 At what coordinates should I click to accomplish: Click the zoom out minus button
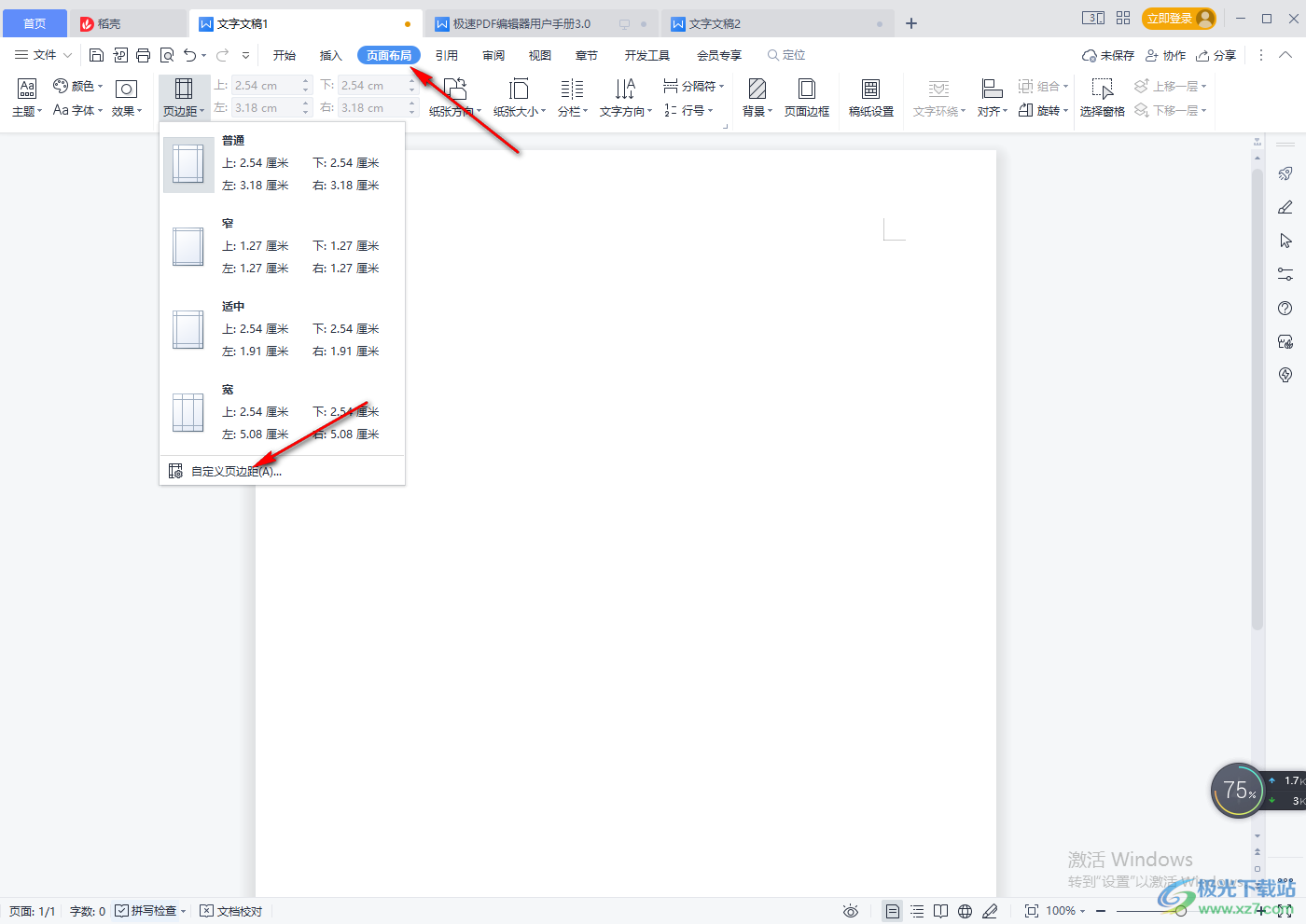1101,911
